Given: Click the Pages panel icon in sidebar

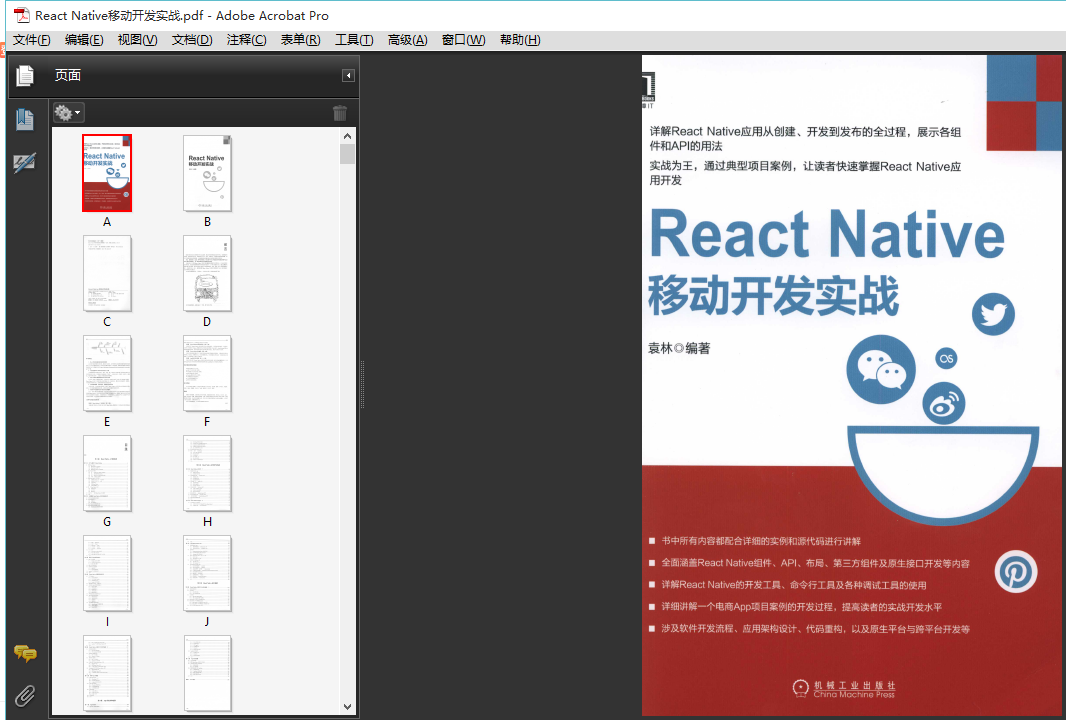Looking at the screenshot, I should [x=25, y=75].
